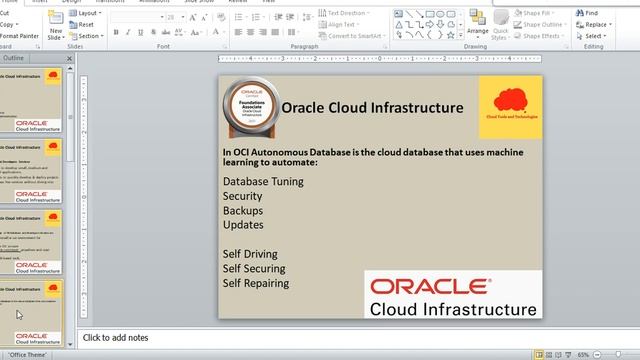Screen dimensions: 640x360
Task: Reset the slide with the Reset button
Action: click(82, 24)
